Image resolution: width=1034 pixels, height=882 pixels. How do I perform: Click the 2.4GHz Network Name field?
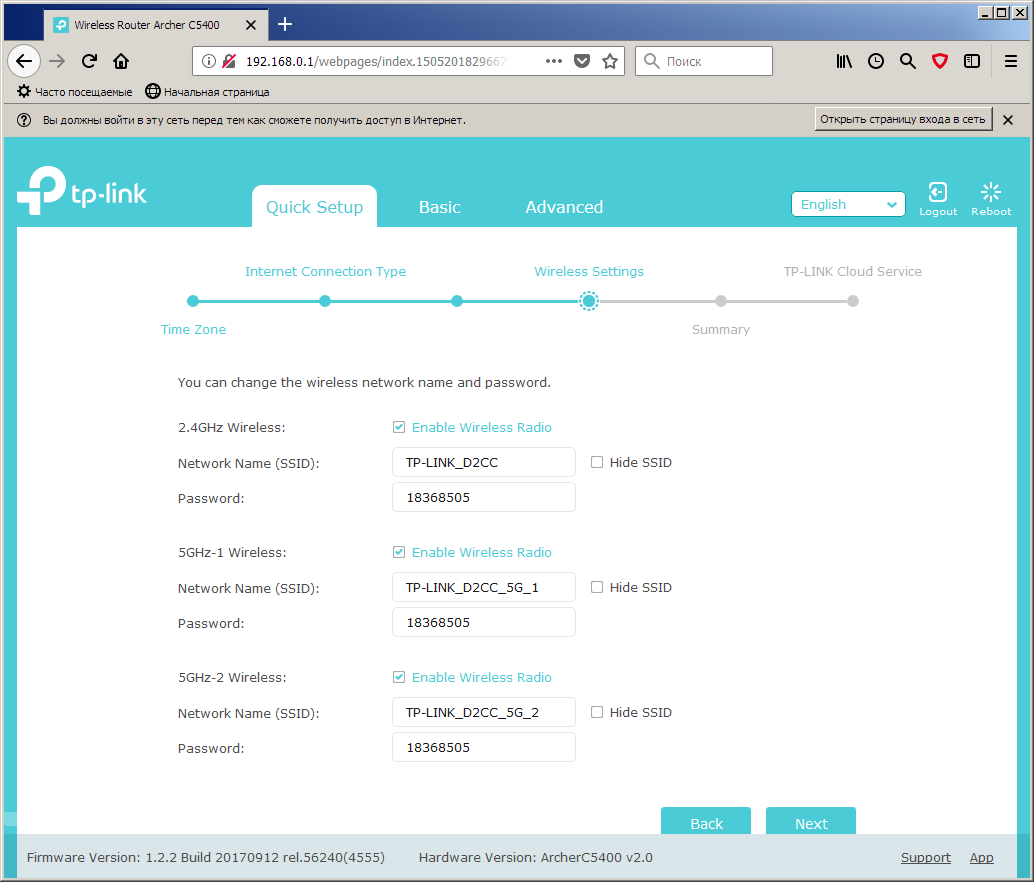(x=484, y=462)
